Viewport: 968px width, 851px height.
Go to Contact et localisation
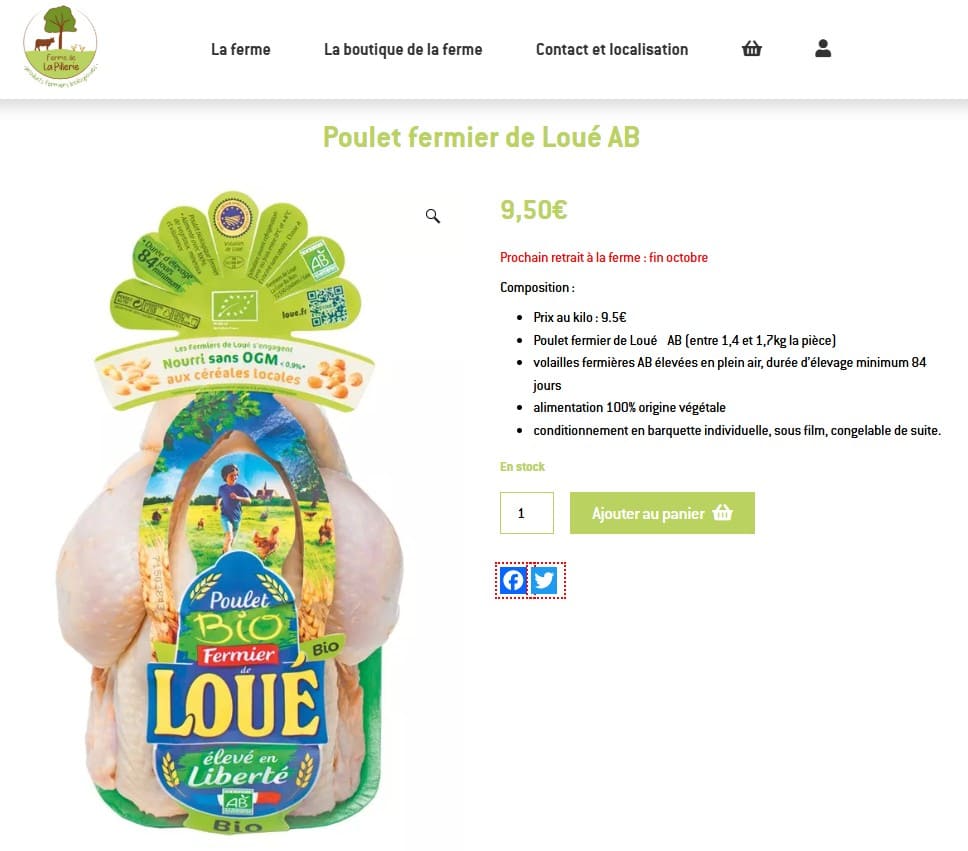(612, 49)
